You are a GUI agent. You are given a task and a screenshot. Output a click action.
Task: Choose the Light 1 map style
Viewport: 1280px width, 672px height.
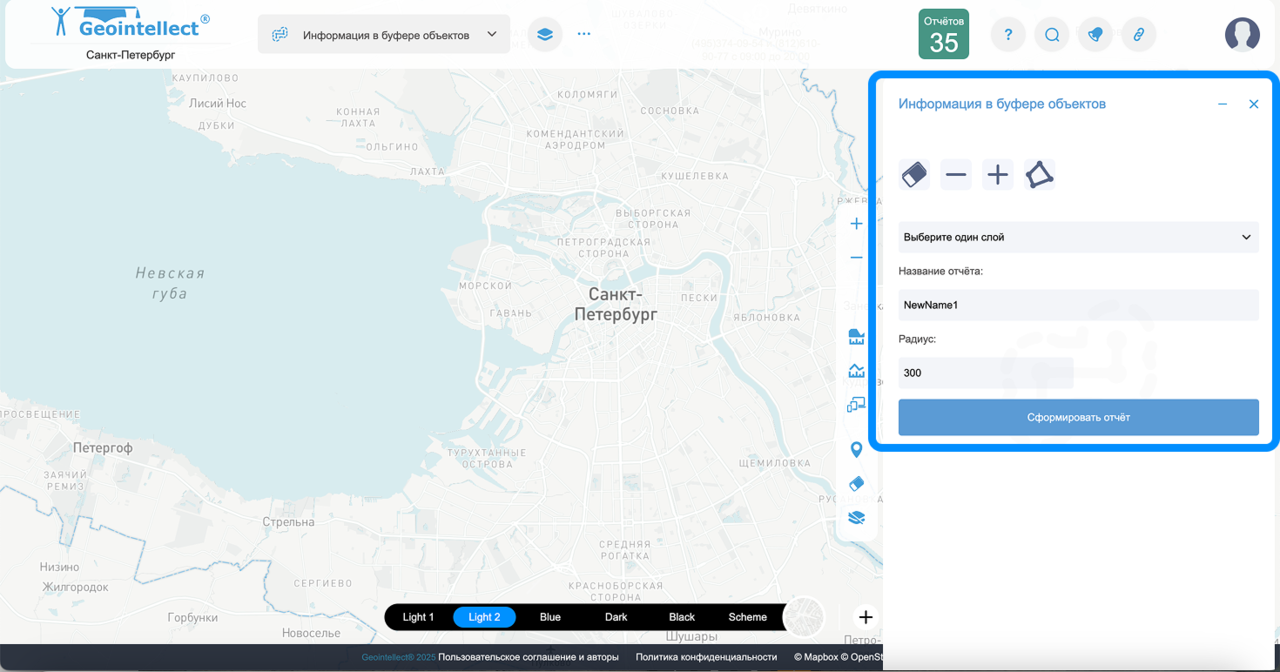[418, 617]
